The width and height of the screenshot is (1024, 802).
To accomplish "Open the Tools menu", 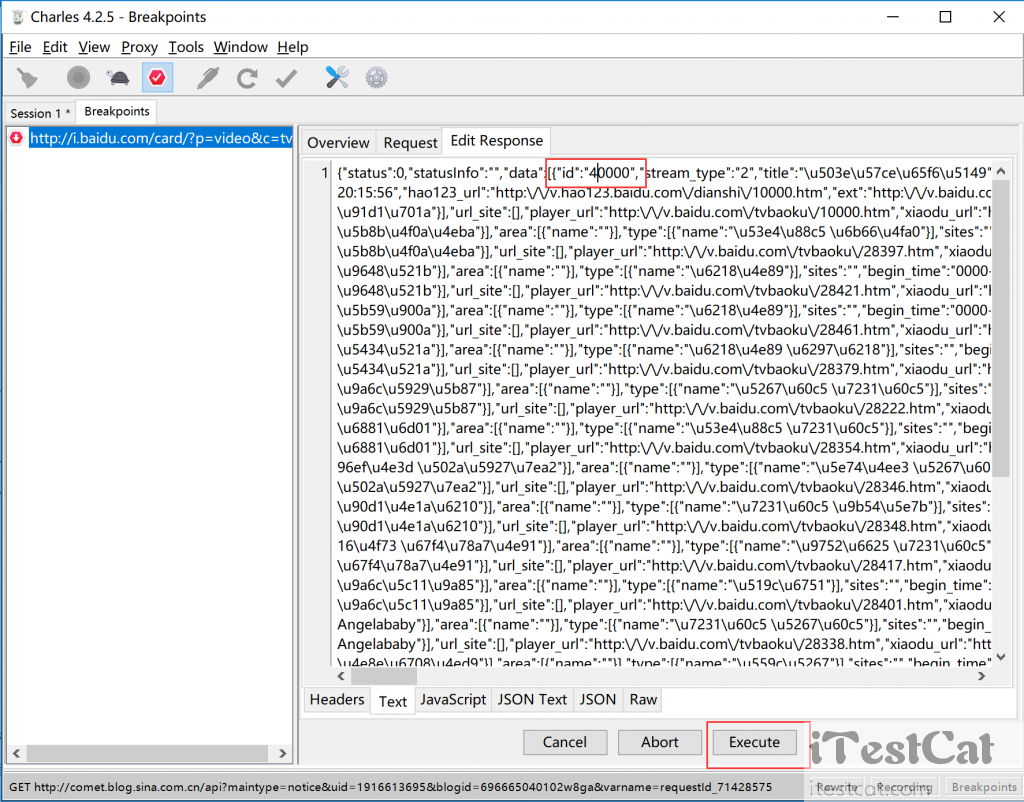I will coord(185,47).
